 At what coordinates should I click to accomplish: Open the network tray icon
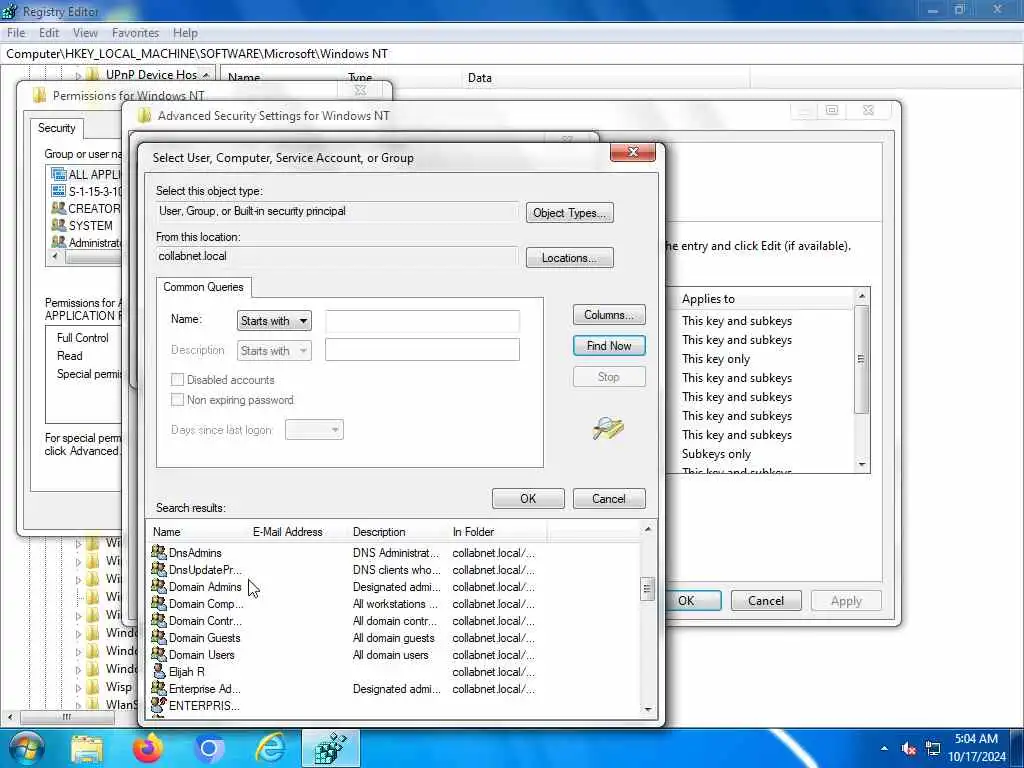coord(933,748)
